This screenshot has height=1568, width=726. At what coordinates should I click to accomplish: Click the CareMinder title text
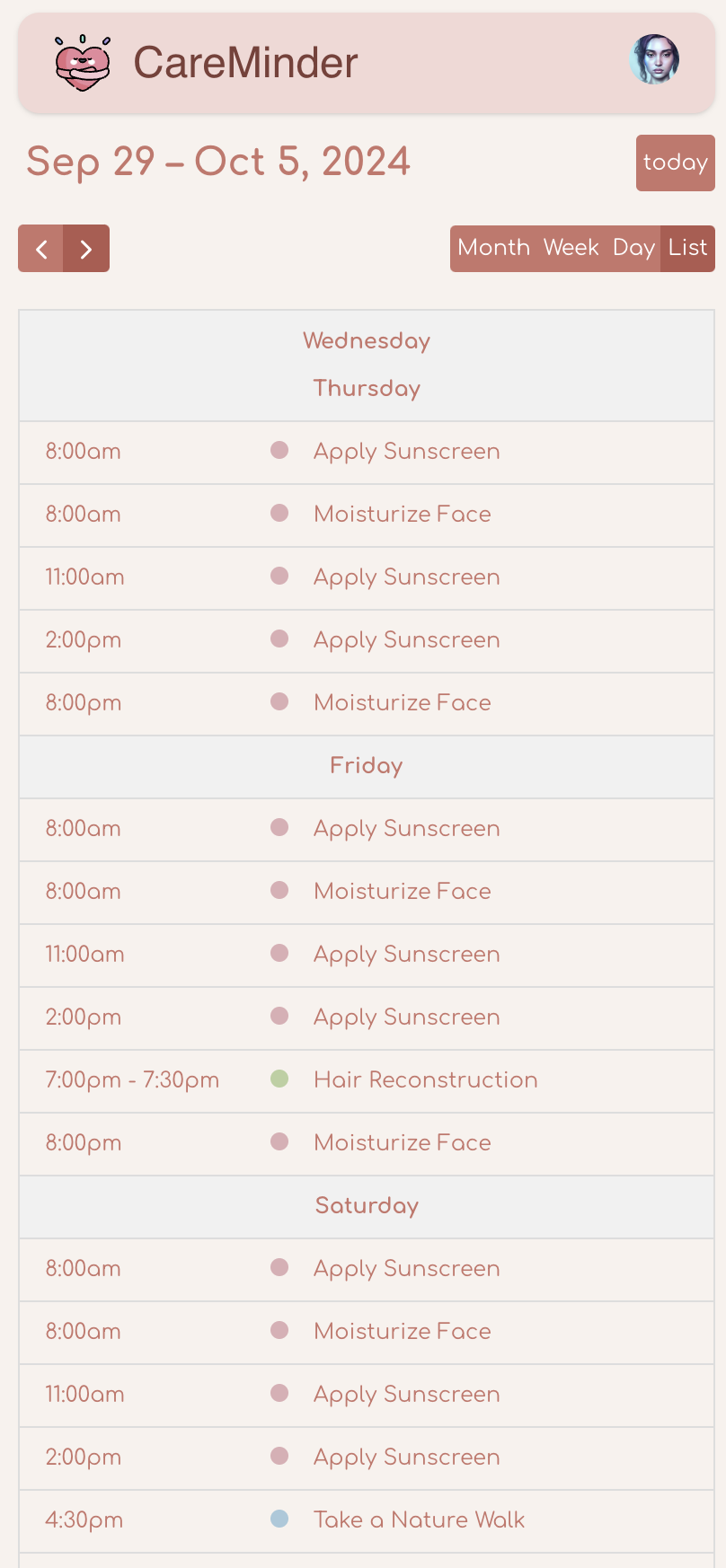(x=245, y=63)
